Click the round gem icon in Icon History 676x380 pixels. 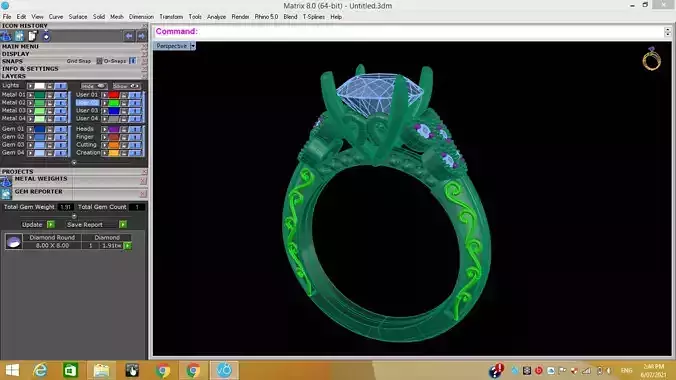[46, 36]
